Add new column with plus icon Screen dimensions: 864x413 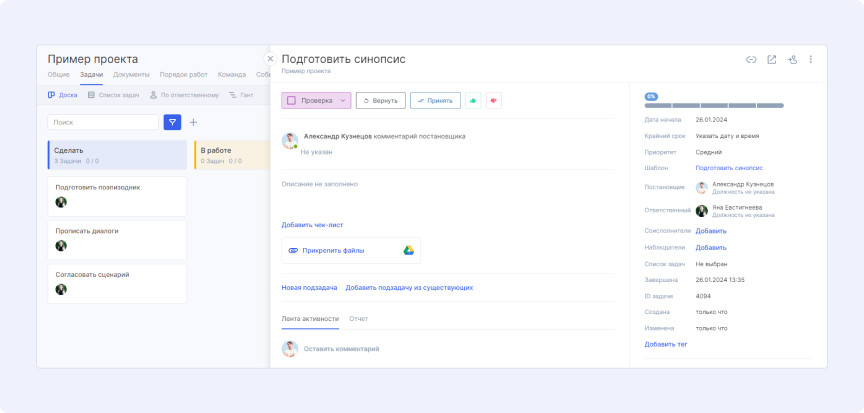(x=193, y=122)
